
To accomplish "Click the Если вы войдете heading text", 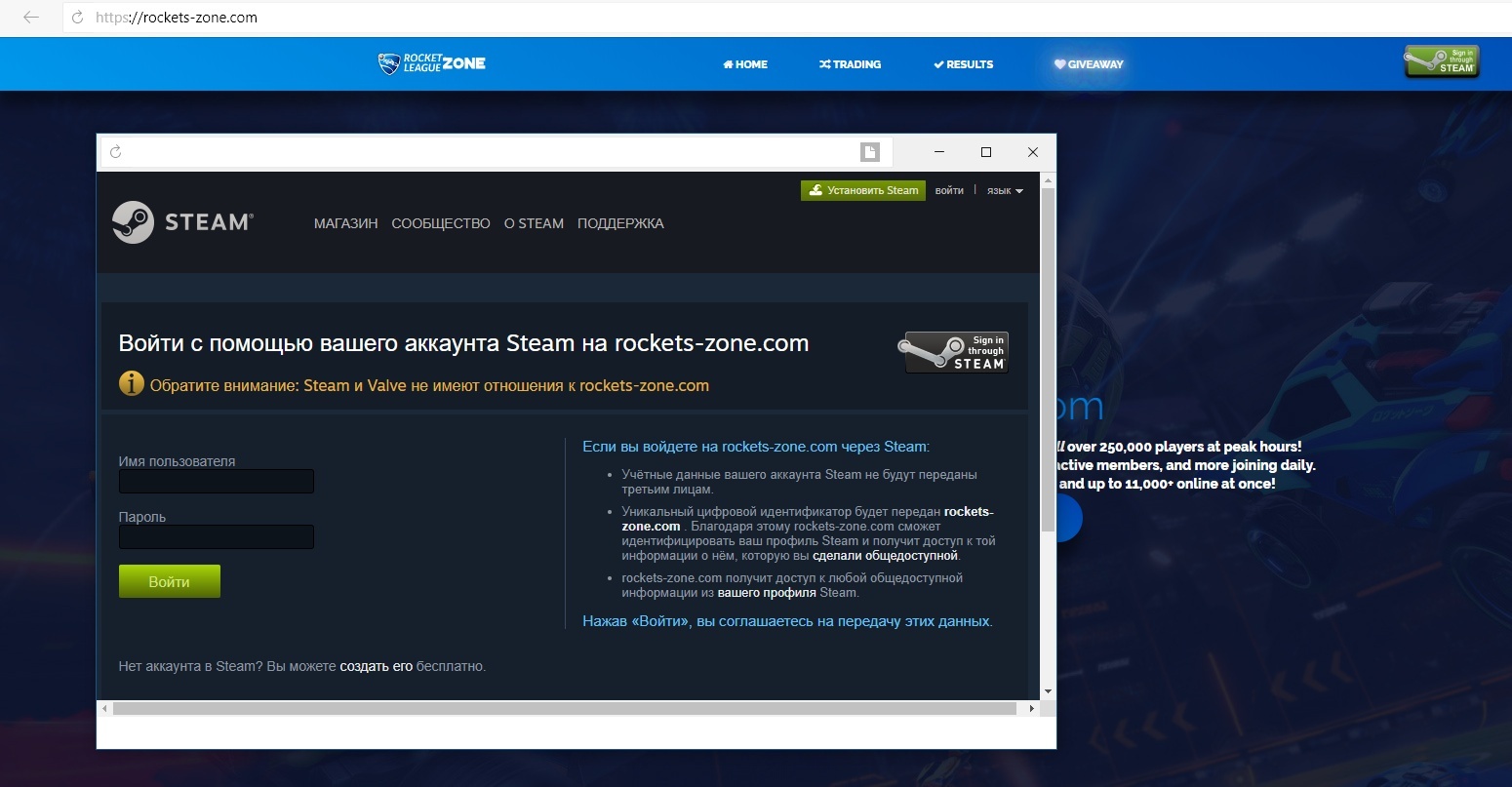I will tap(756, 447).
